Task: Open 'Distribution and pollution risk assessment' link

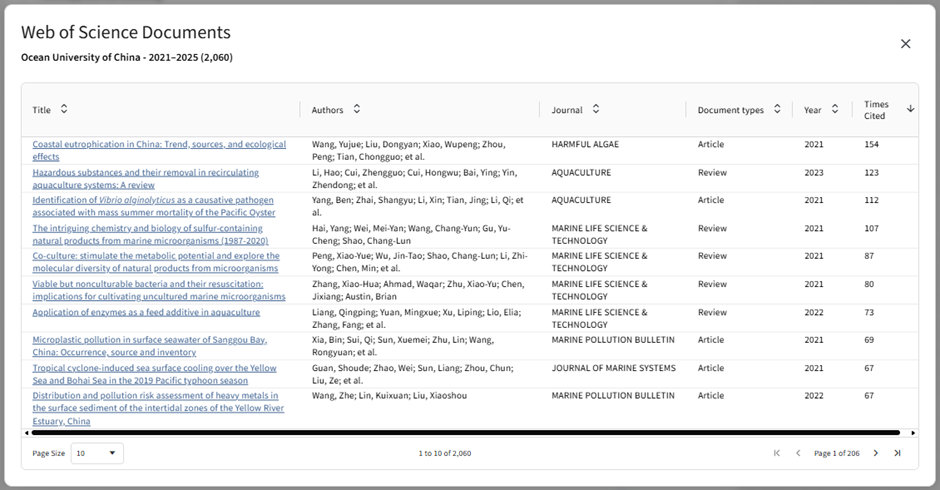Action: (158, 408)
